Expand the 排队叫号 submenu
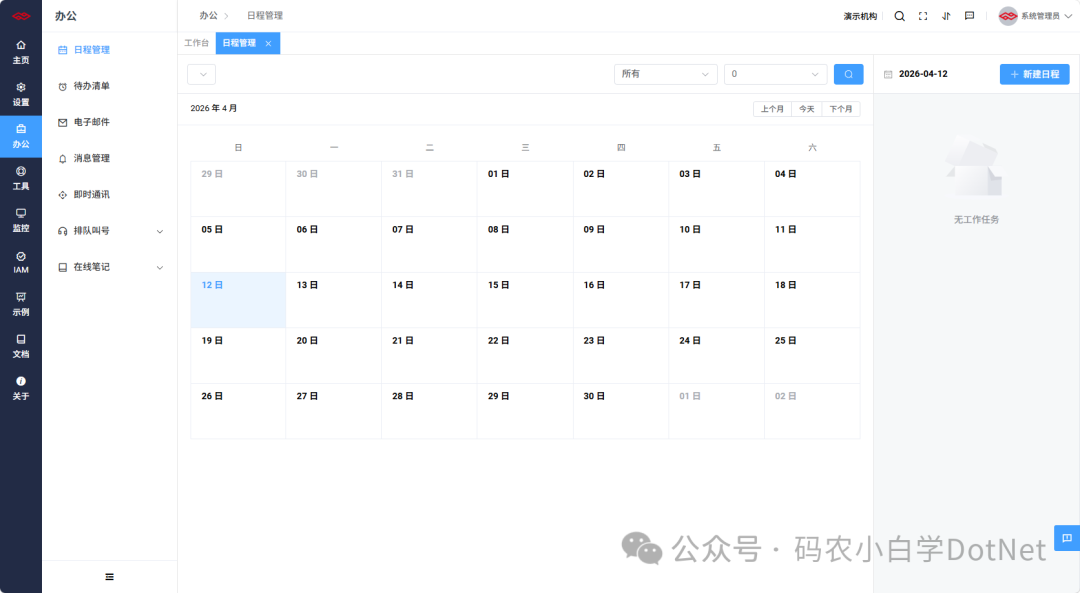The height and width of the screenshot is (593, 1080). [x=110, y=231]
